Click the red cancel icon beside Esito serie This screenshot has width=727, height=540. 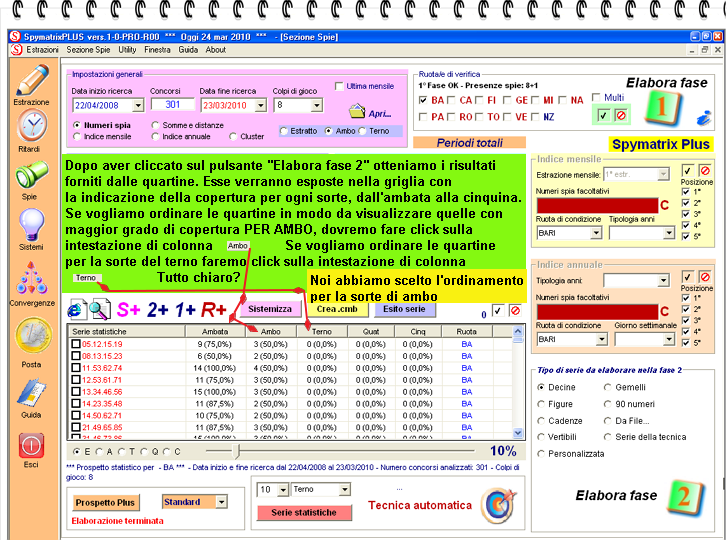pos(515,310)
